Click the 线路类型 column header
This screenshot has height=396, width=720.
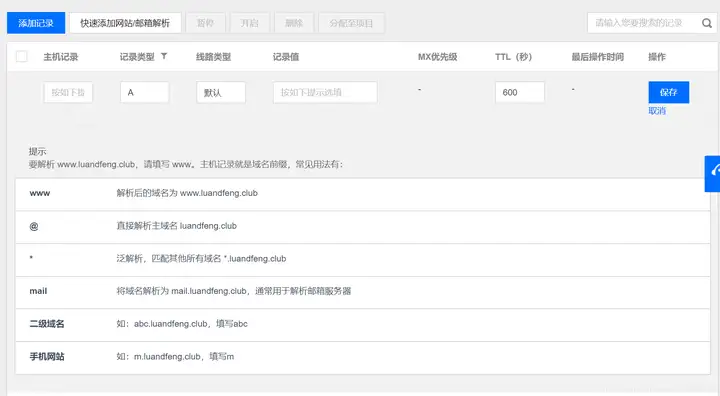click(x=214, y=57)
